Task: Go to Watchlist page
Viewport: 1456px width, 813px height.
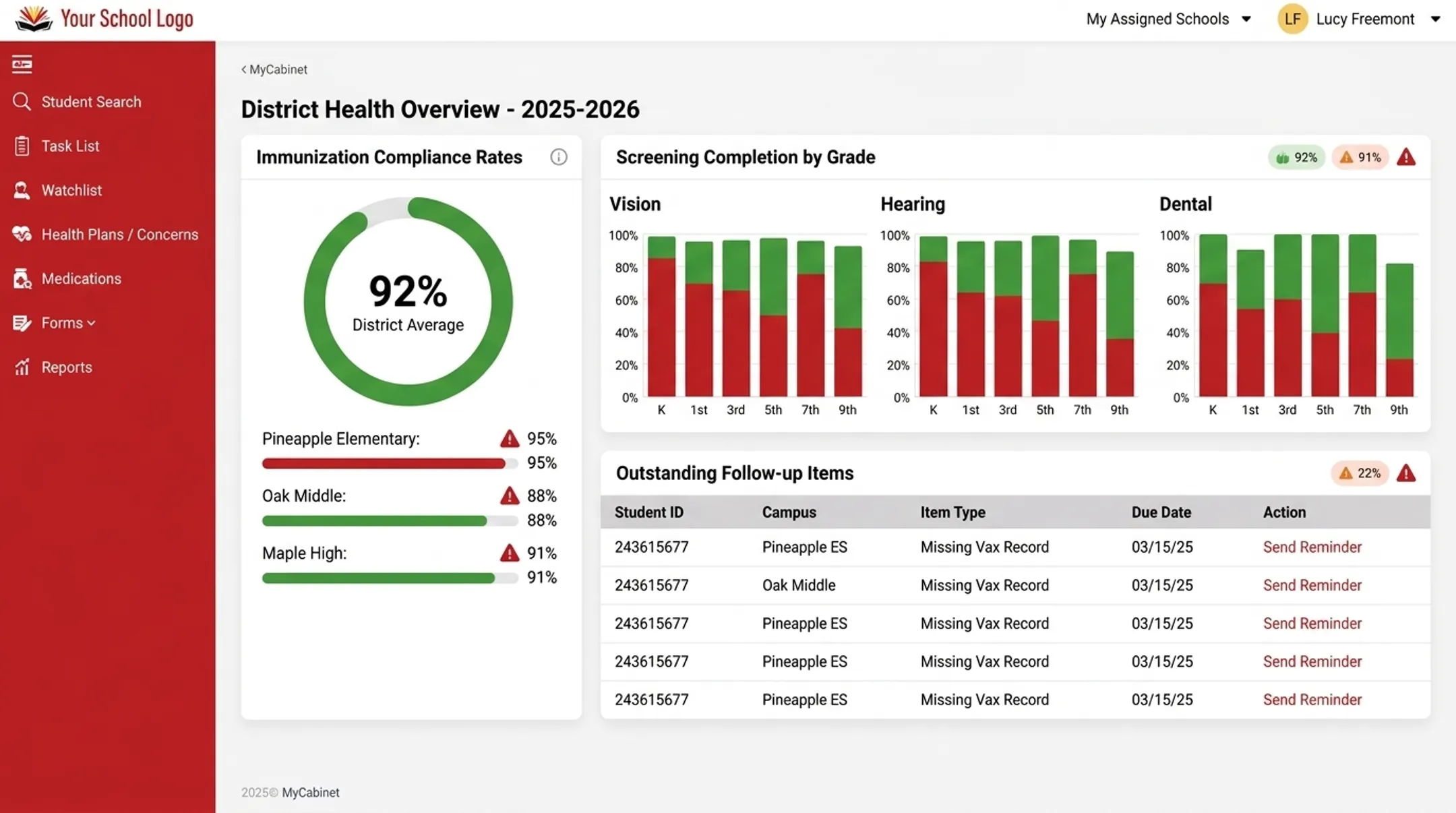Action: pyautogui.click(x=71, y=190)
